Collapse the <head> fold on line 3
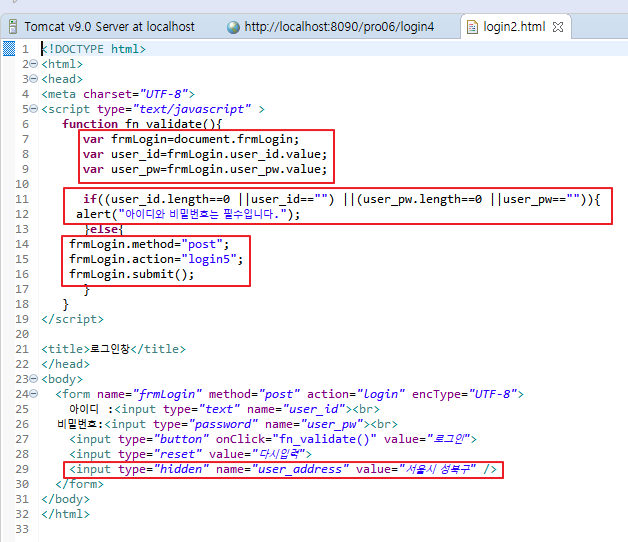Image resolution: width=628 pixels, height=542 pixels. (x=34, y=79)
